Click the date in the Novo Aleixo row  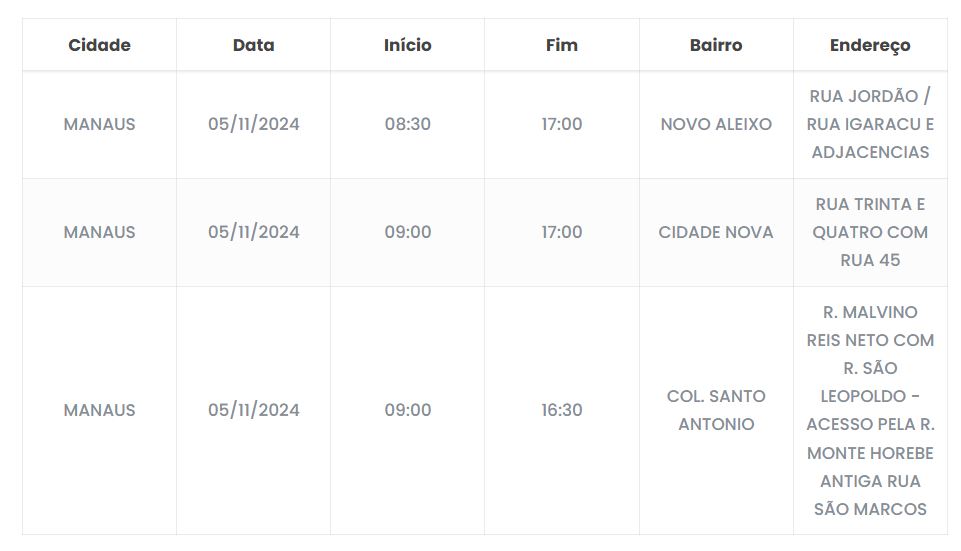pos(254,124)
